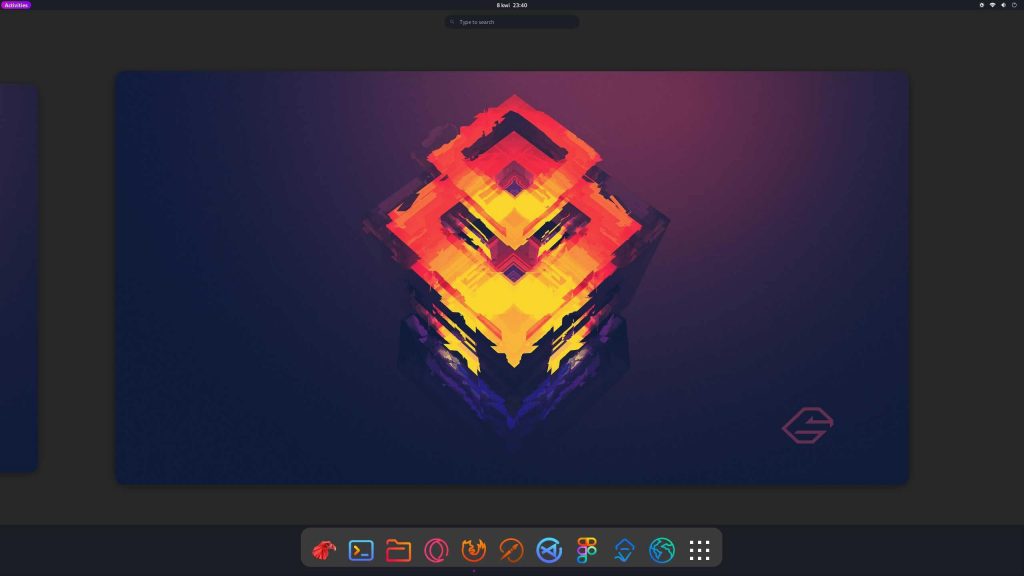Launch the Garuda eagle app from the dock
The image size is (1024, 576).
point(323,549)
